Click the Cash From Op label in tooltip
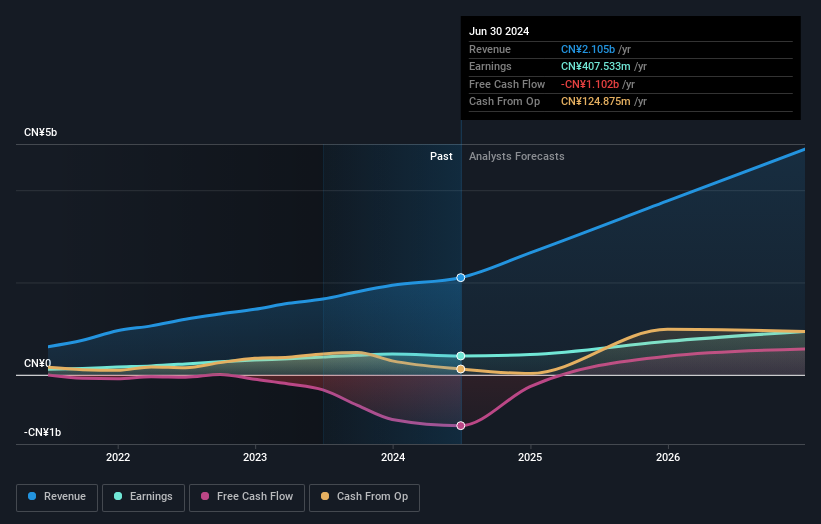The width and height of the screenshot is (821, 524). pyautogui.click(x=504, y=102)
